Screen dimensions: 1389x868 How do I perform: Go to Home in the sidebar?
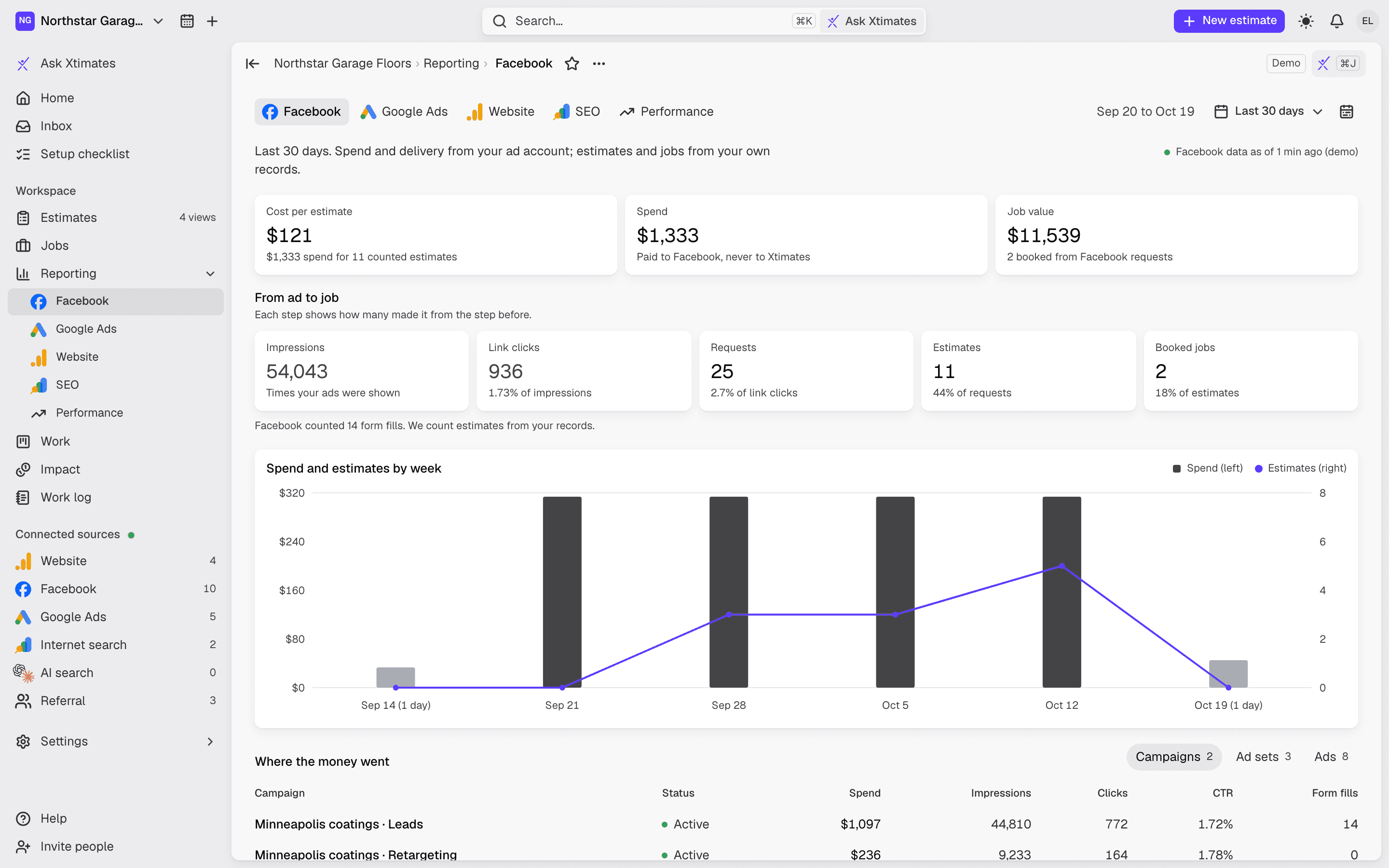[x=115, y=98]
